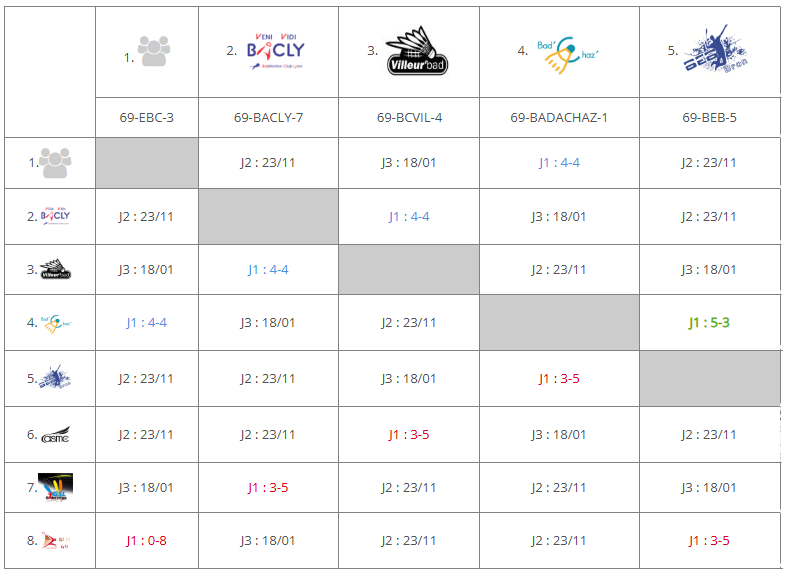
Task: Click the grey group icon in header
Action: (153, 52)
